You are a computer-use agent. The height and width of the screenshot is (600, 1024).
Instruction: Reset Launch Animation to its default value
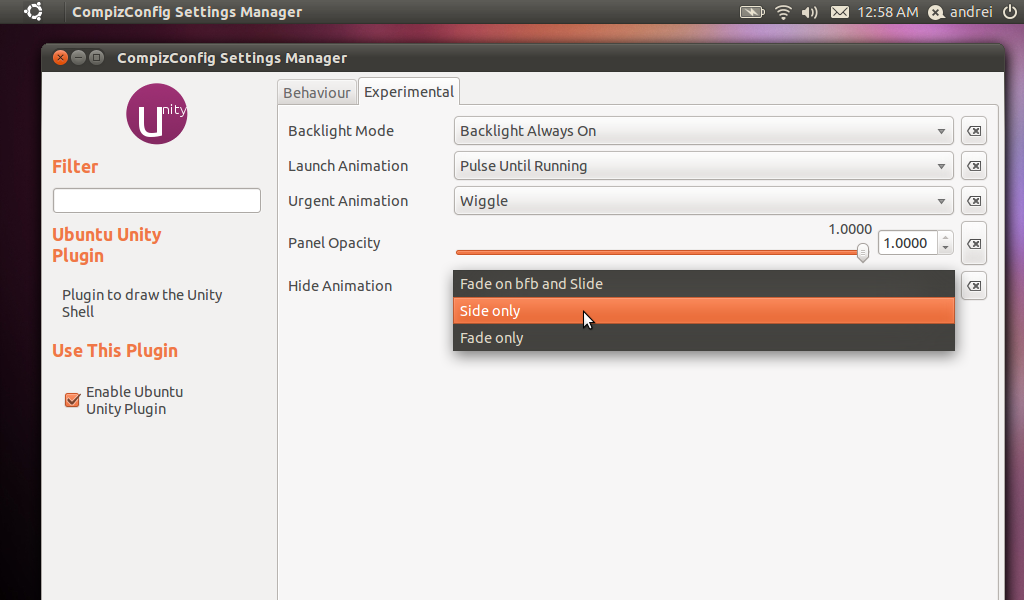(x=974, y=166)
